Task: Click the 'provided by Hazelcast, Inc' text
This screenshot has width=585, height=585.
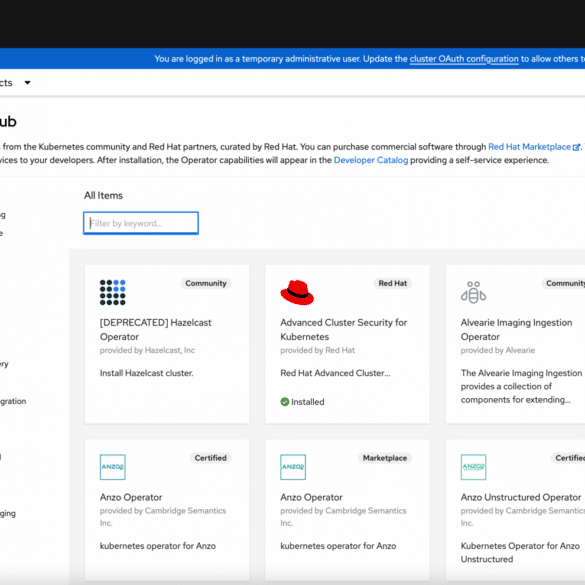Action: (x=147, y=350)
